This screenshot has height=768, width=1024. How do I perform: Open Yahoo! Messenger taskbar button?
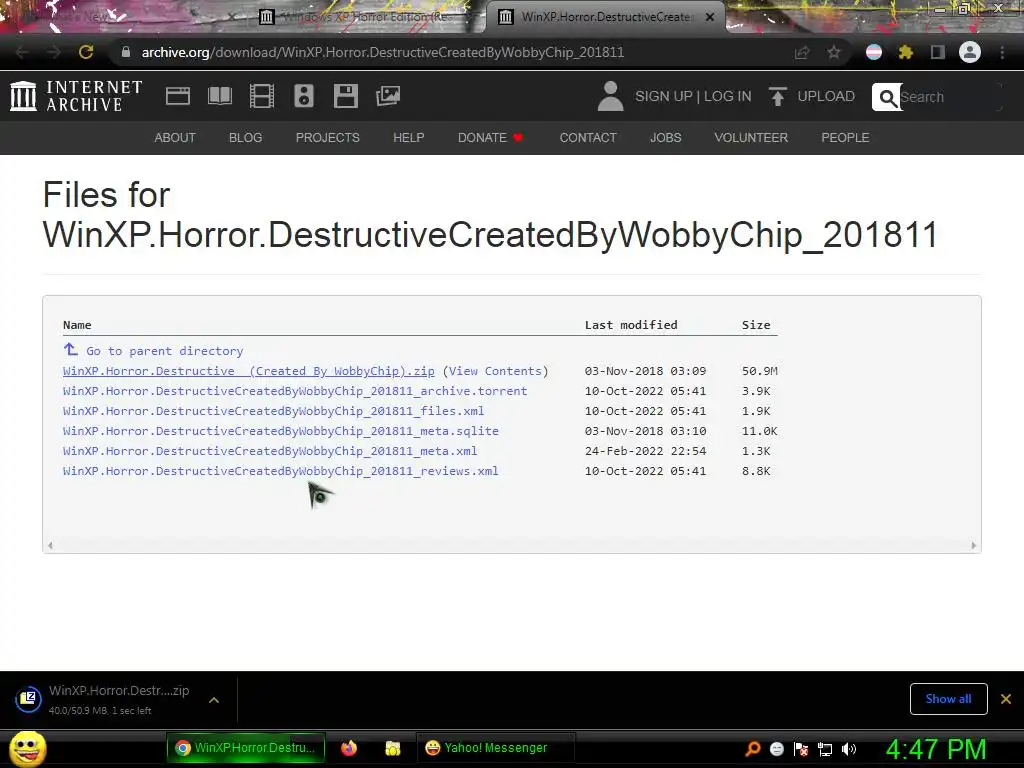tap(496, 748)
